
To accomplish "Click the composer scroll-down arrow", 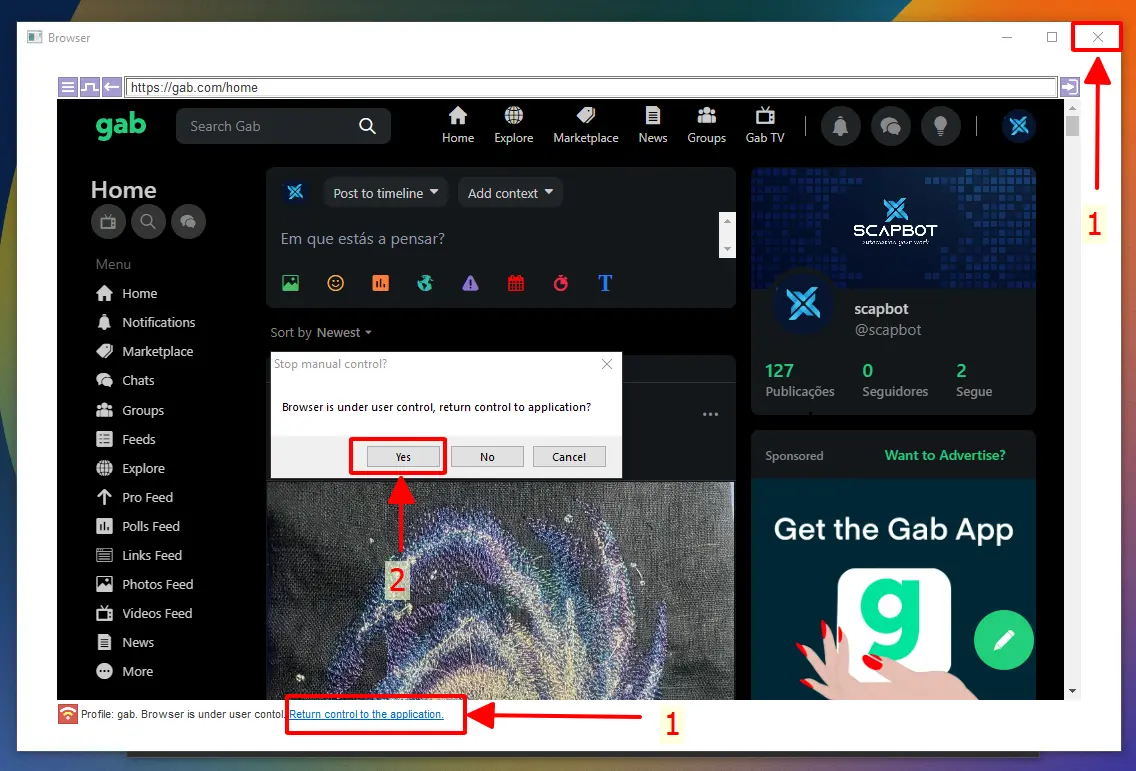I will click(x=727, y=249).
